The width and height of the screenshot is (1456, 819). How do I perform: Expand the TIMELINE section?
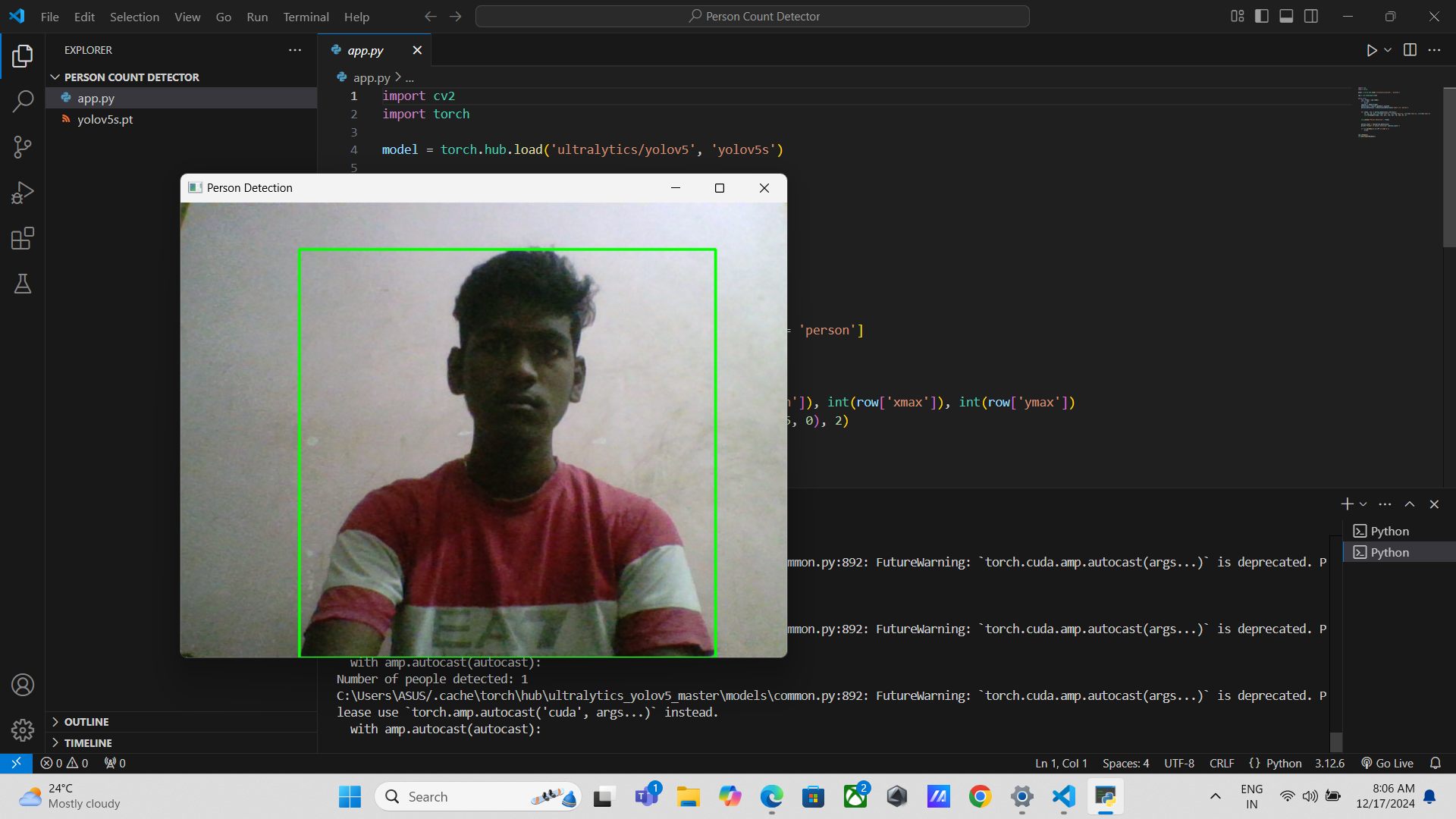point(89,742)
